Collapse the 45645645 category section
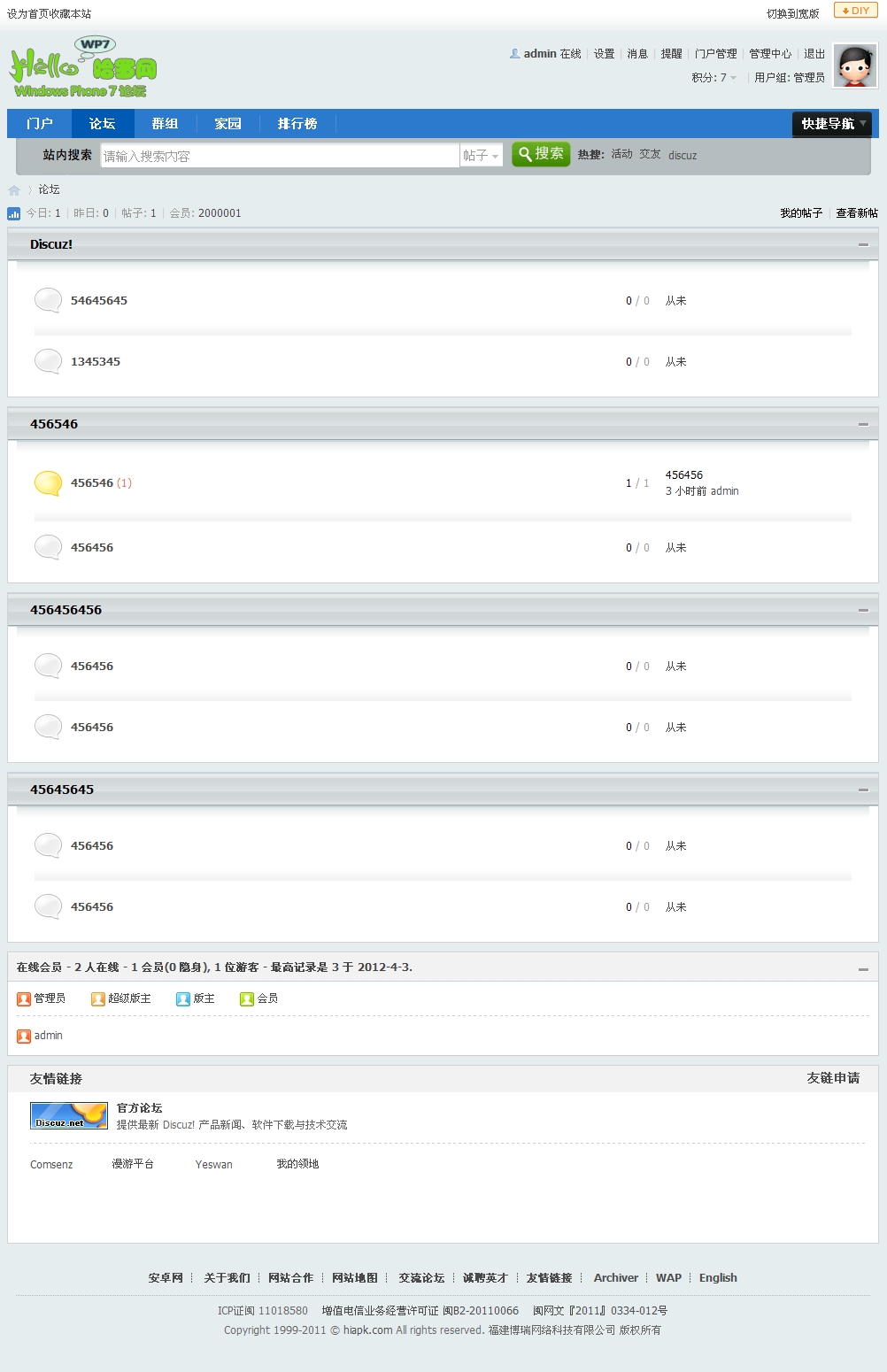The image size is (887, 1372). (x=863, y=790)
